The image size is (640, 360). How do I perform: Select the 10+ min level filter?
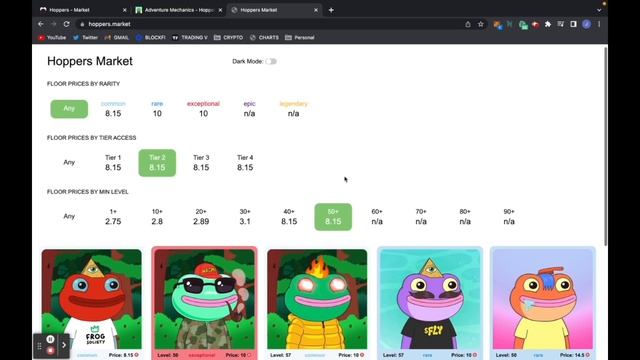(x=157, y=216)
